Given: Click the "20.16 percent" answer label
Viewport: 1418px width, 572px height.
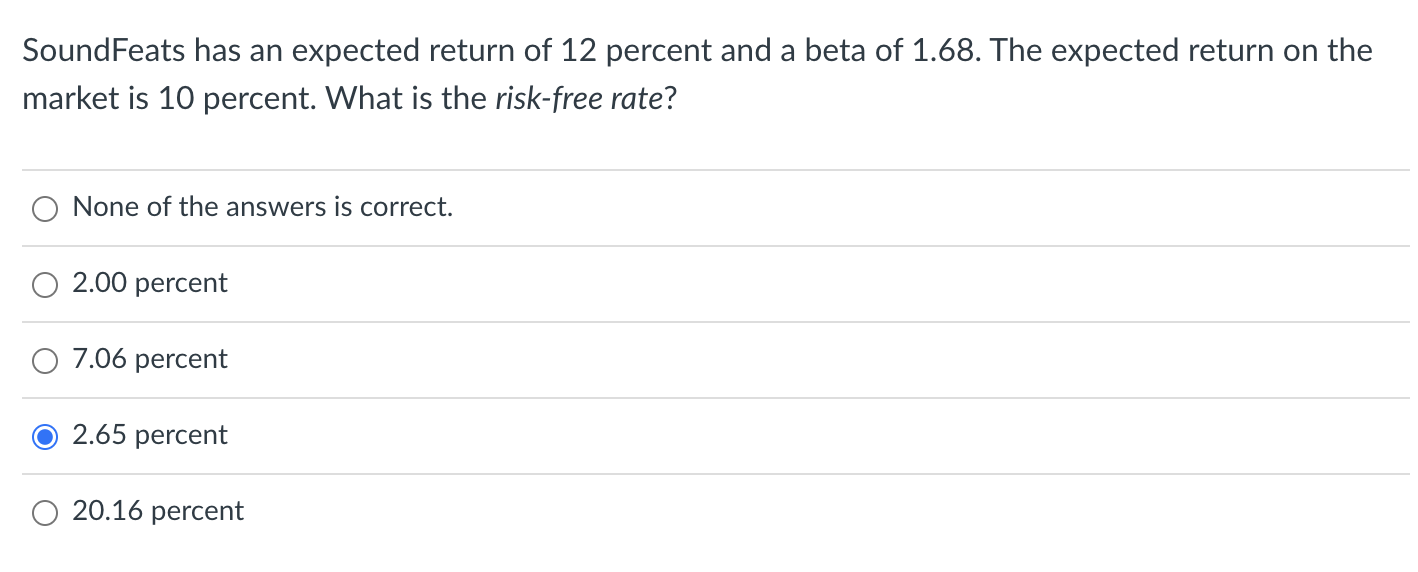Looking at the screenshot, I should [158, 511].
